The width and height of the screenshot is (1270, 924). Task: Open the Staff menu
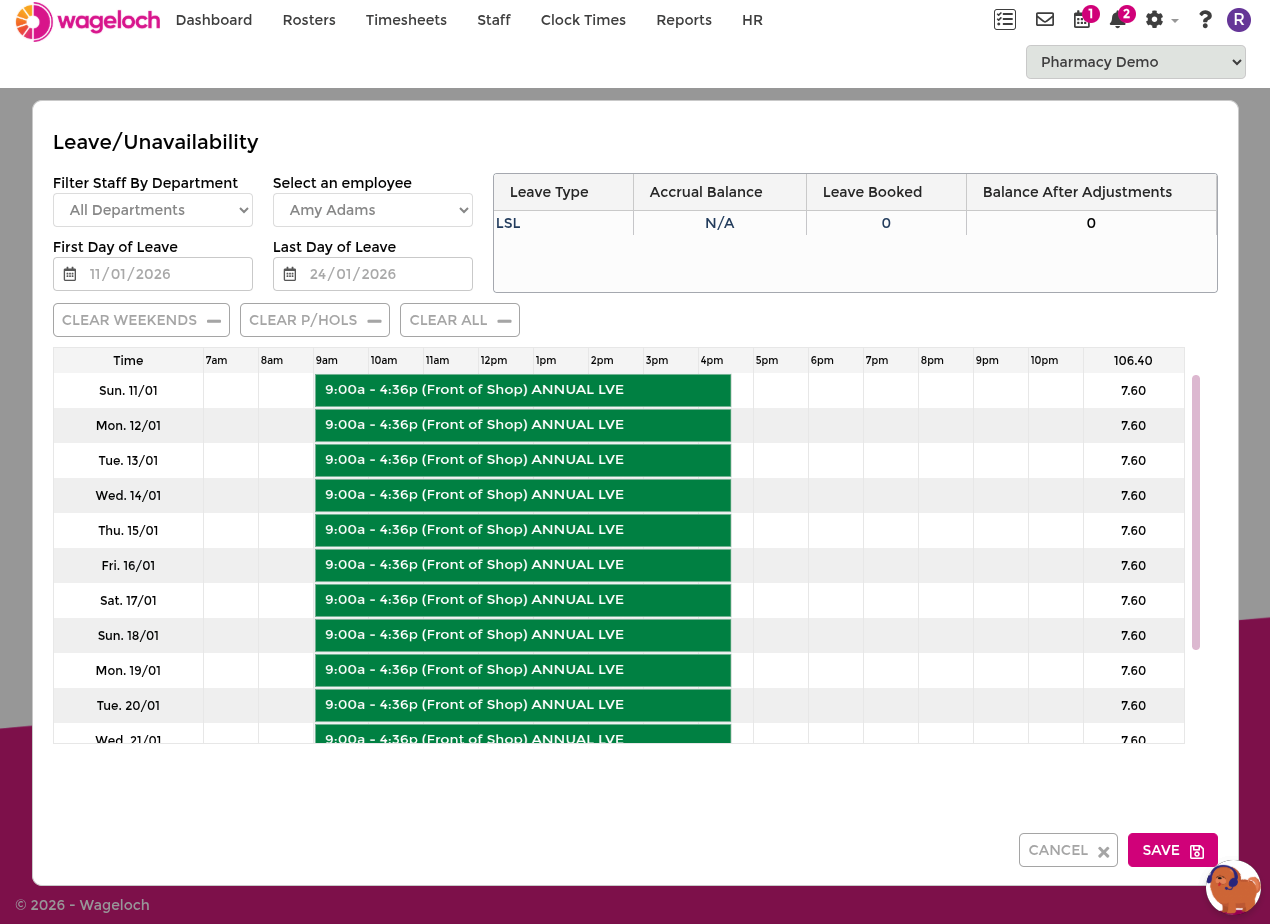pos(494,20)
